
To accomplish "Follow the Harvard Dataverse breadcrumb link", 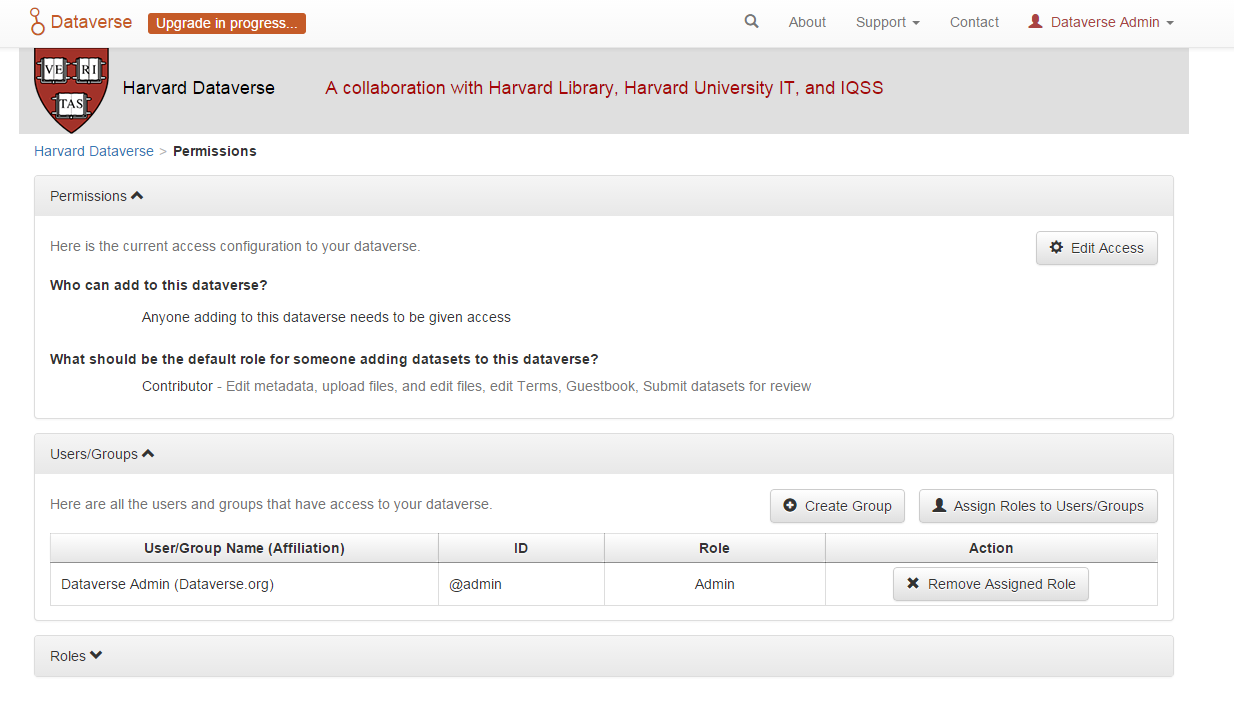I will pyautogui.click(x=93, y=151).
